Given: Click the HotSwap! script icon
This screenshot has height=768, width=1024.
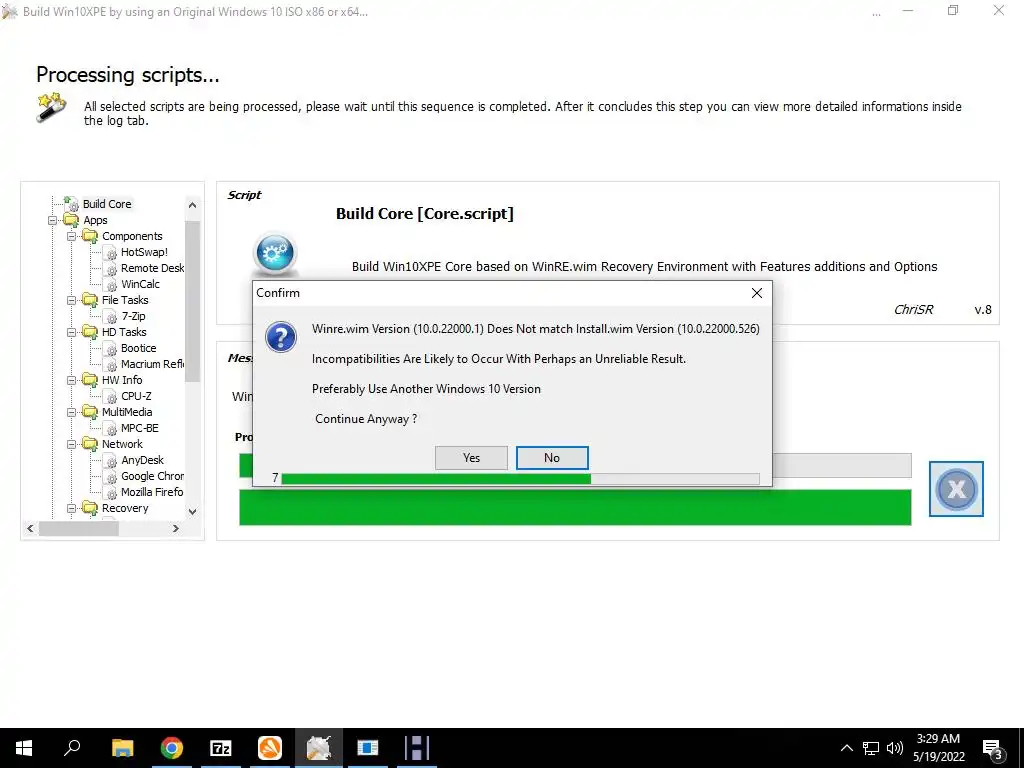Looking at the screenshot, I should pyautogui.click(x=110, y=253).
